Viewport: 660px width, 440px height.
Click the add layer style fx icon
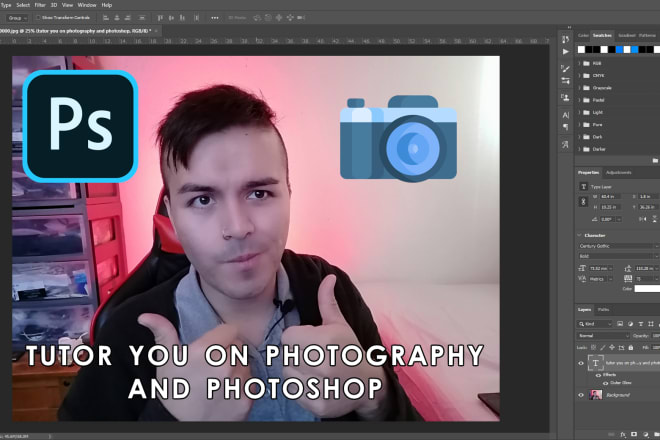[x=623, y=434]
